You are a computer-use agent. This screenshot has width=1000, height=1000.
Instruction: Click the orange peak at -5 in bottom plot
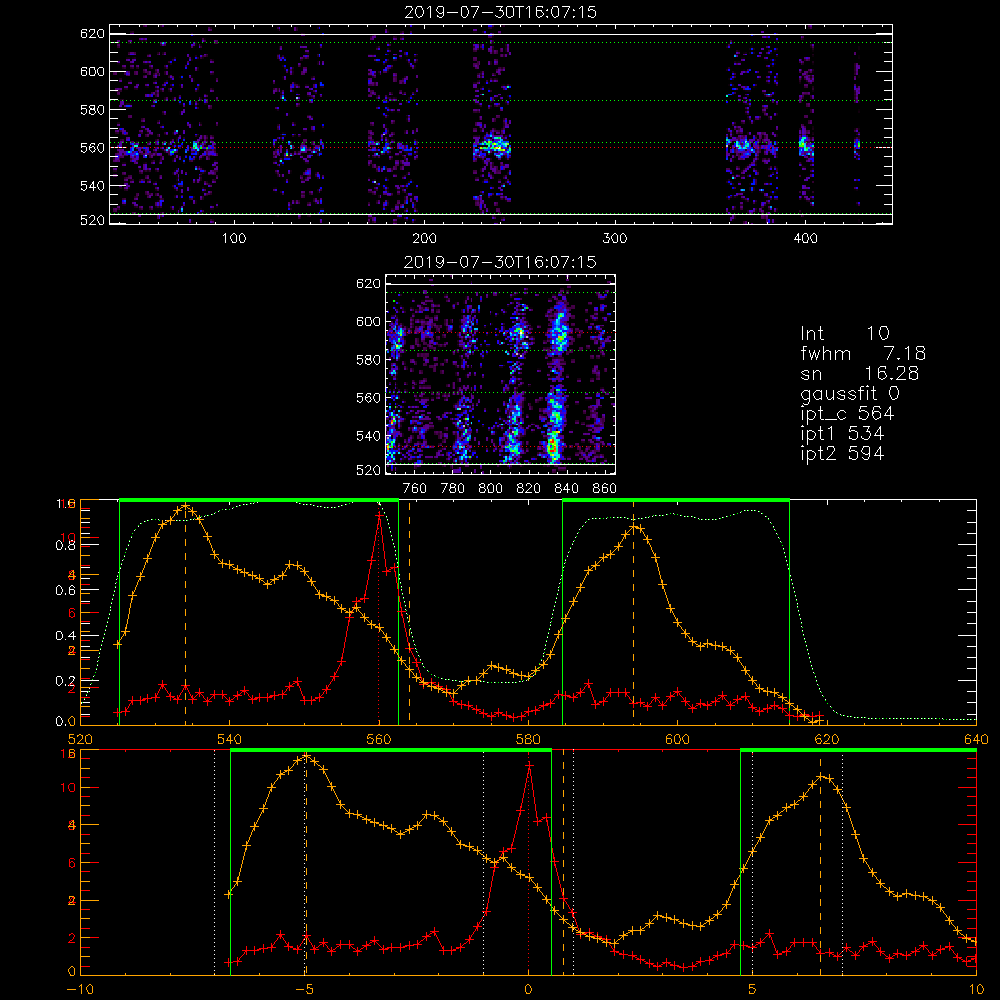point(307,757)
